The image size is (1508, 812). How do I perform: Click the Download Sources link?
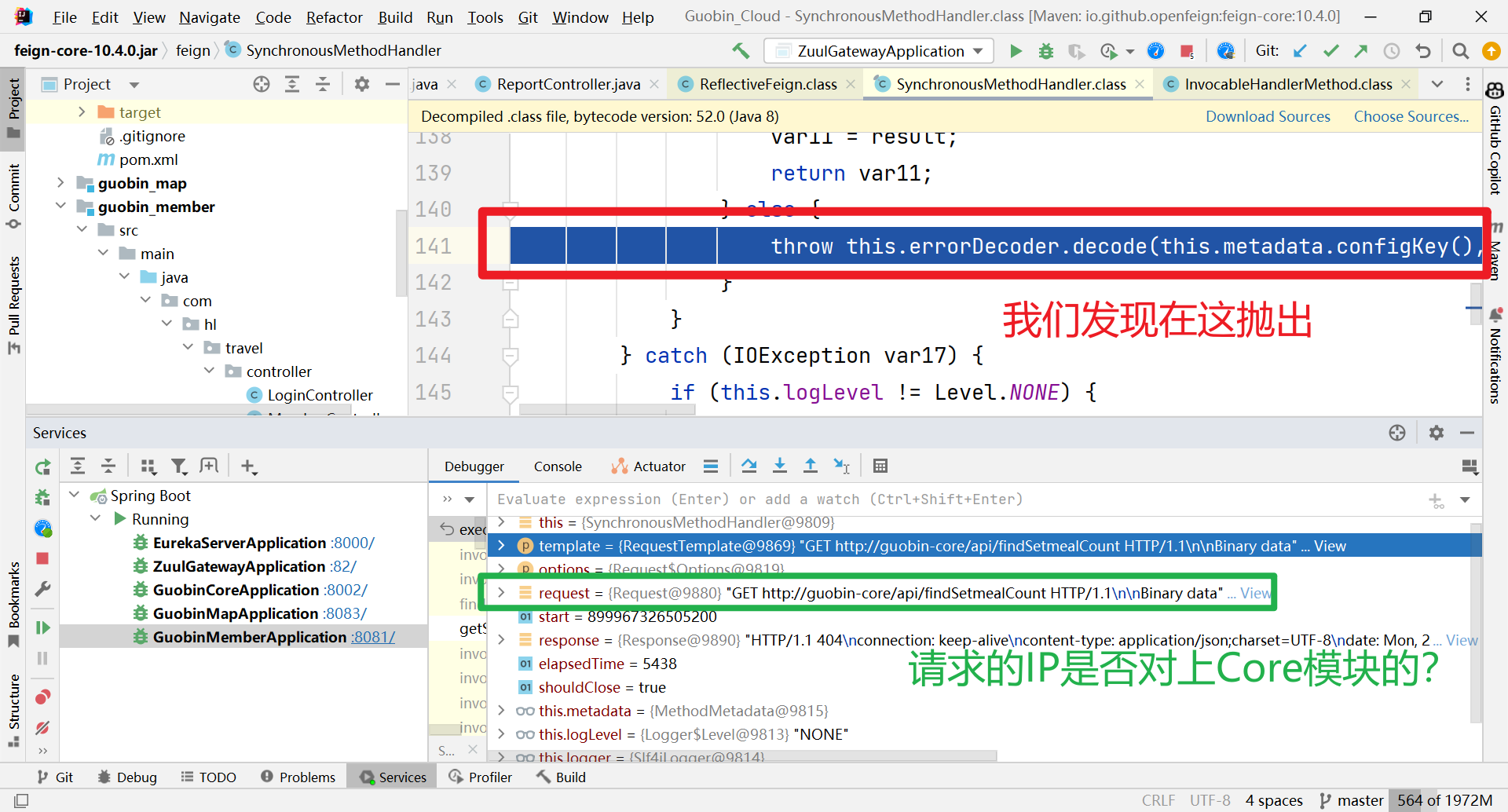coord(1268,116)
